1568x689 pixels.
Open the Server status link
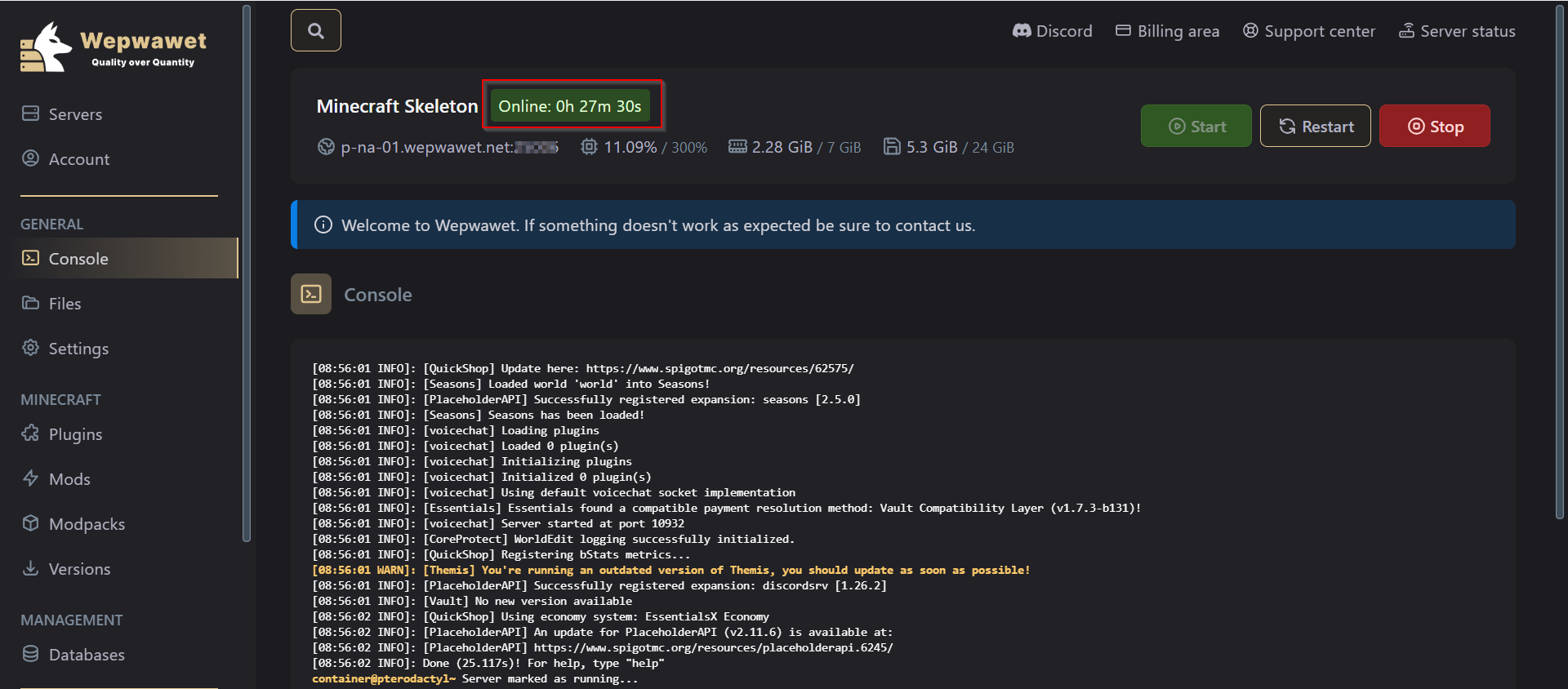(1457, 31)
